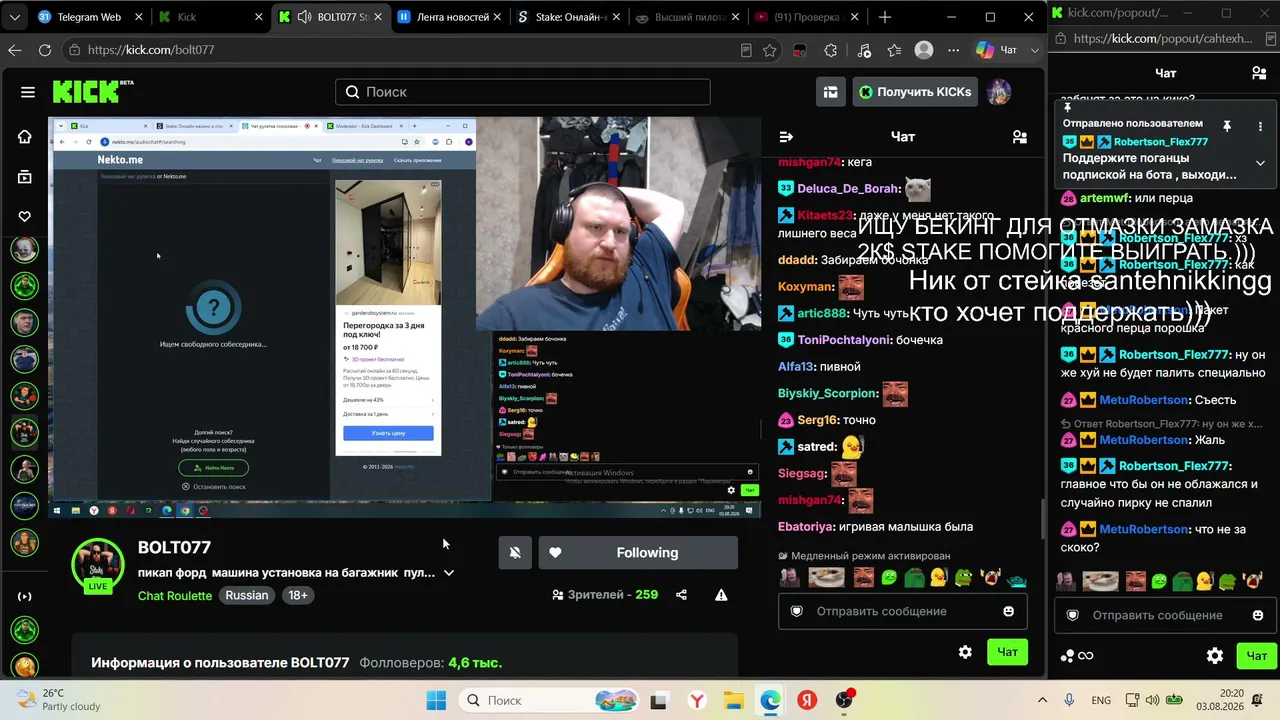The height and width of the screenshot is (720, 1280).
Task: Click the browser address bar URL
Action: point(151,50)
